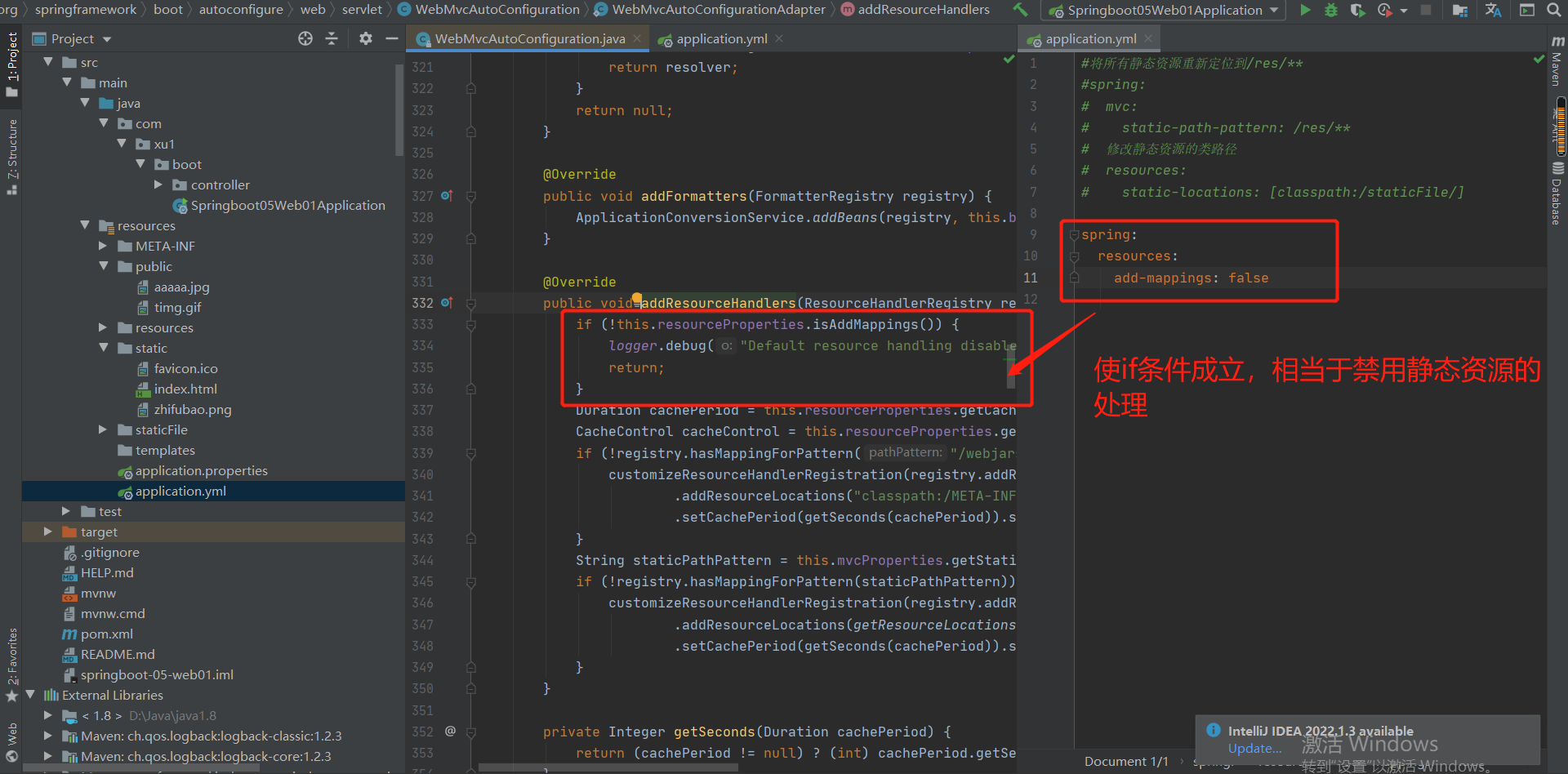Collapse the src folder
The height and width of the screenshot is (774, 1568).
[x=48, y=62]
